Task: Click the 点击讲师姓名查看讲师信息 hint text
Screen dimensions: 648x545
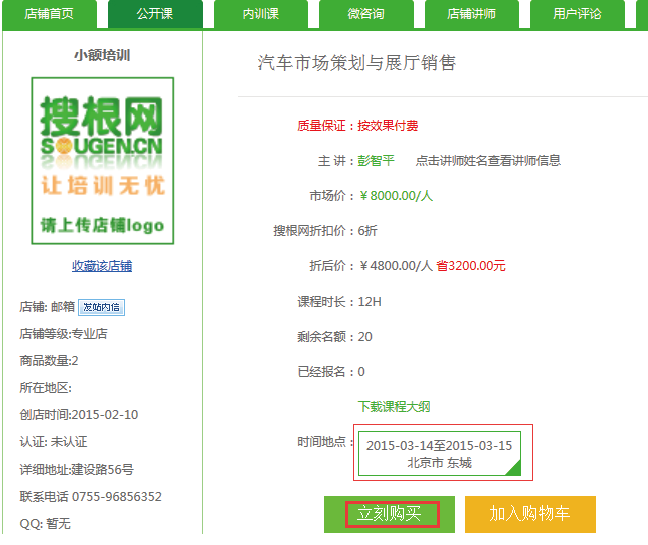Action: (x=488, y=161)
